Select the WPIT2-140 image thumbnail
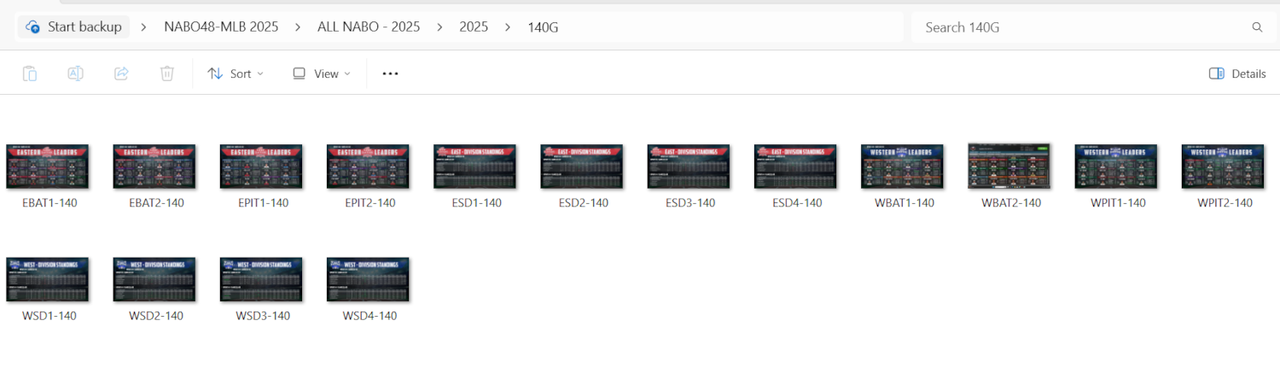 click(1223, 166)
